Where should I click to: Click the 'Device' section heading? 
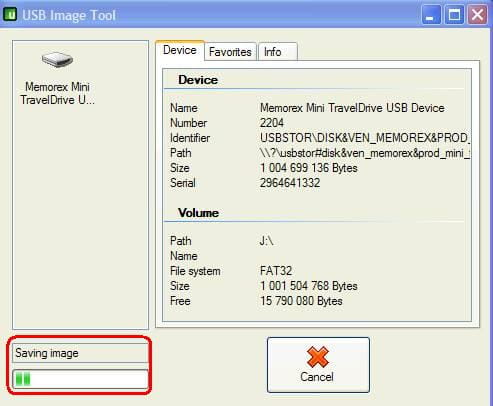(x=198, y=80)
